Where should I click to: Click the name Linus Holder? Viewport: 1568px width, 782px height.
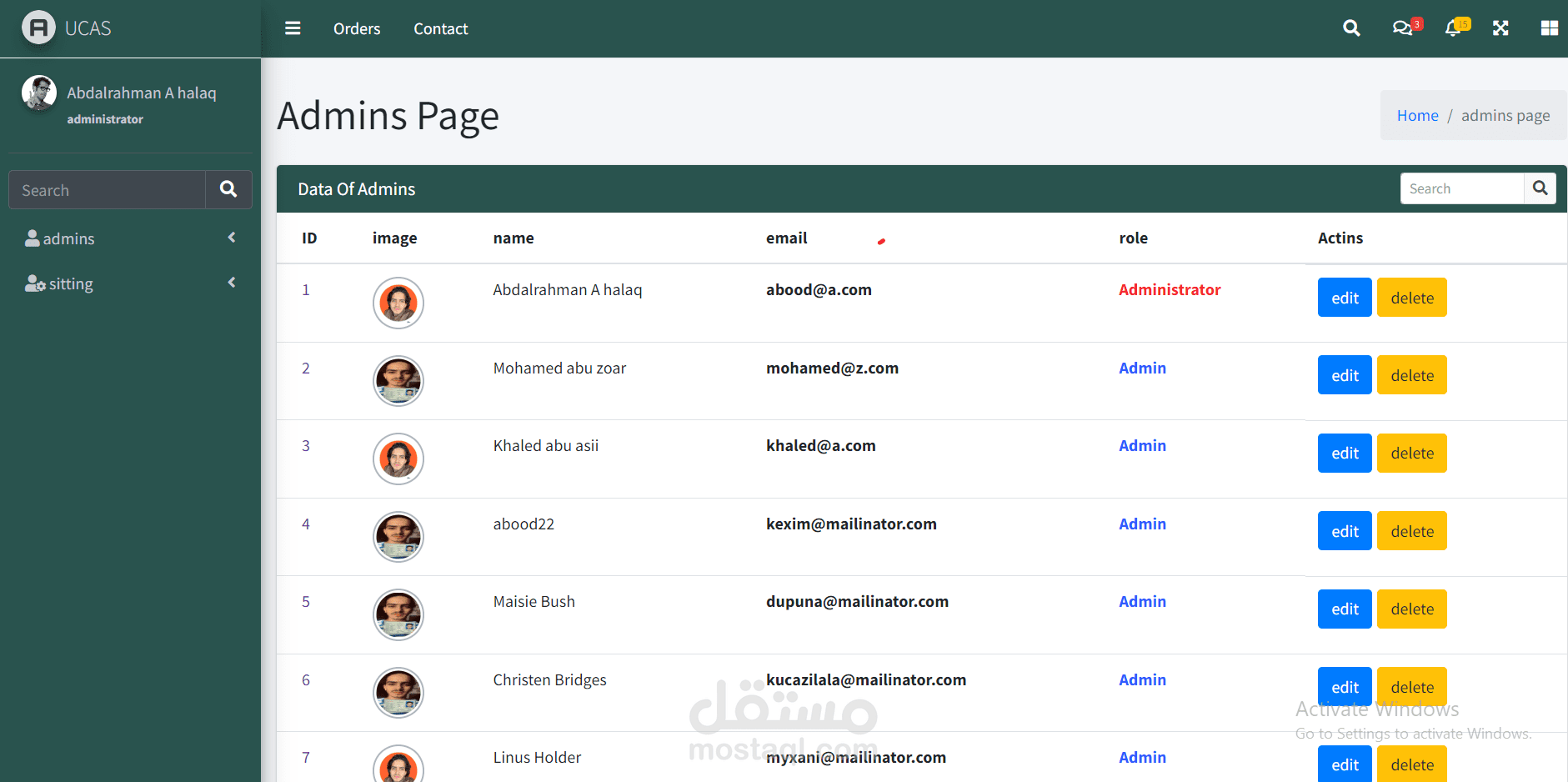click(x=537, y=757)
